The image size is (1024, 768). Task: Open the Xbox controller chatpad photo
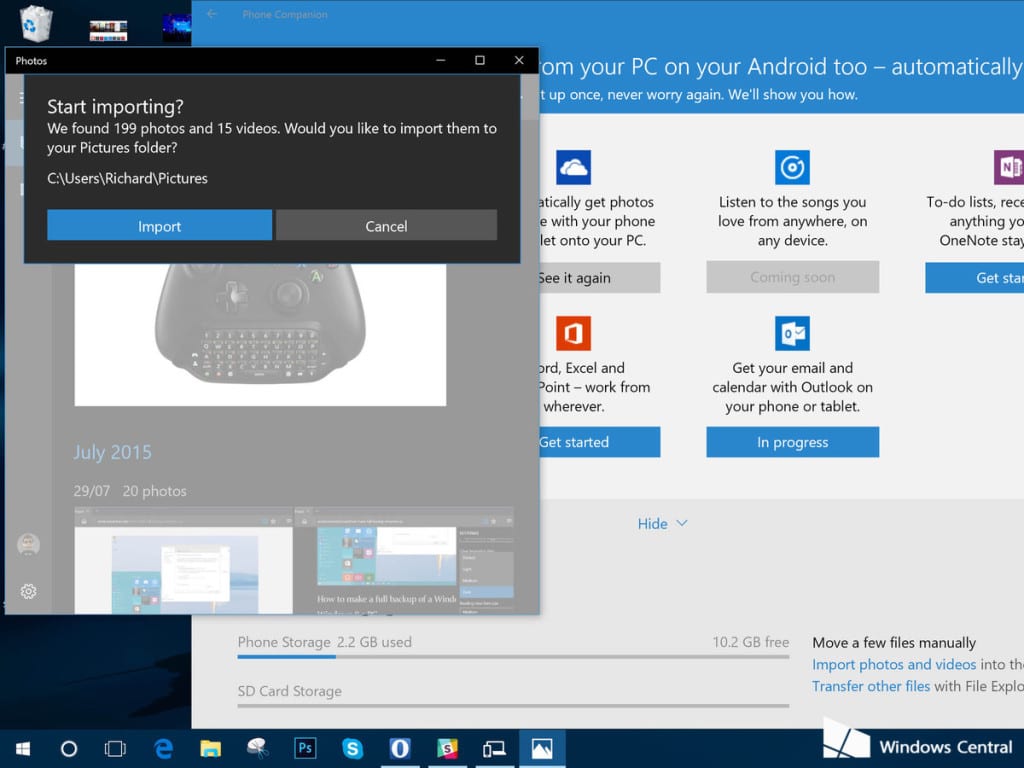coord(260,334)
